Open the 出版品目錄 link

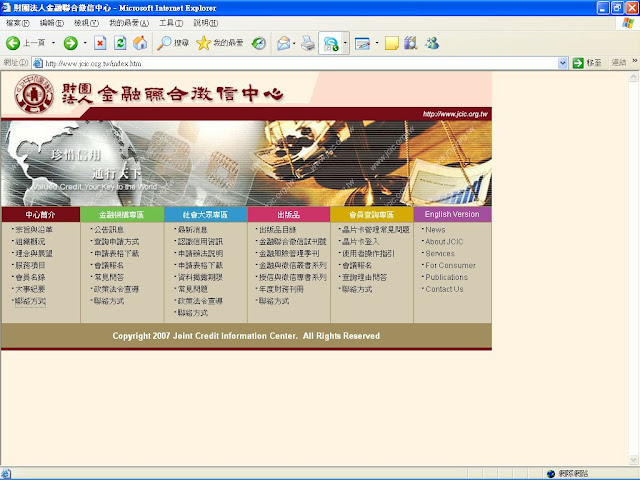pos(278,229)
